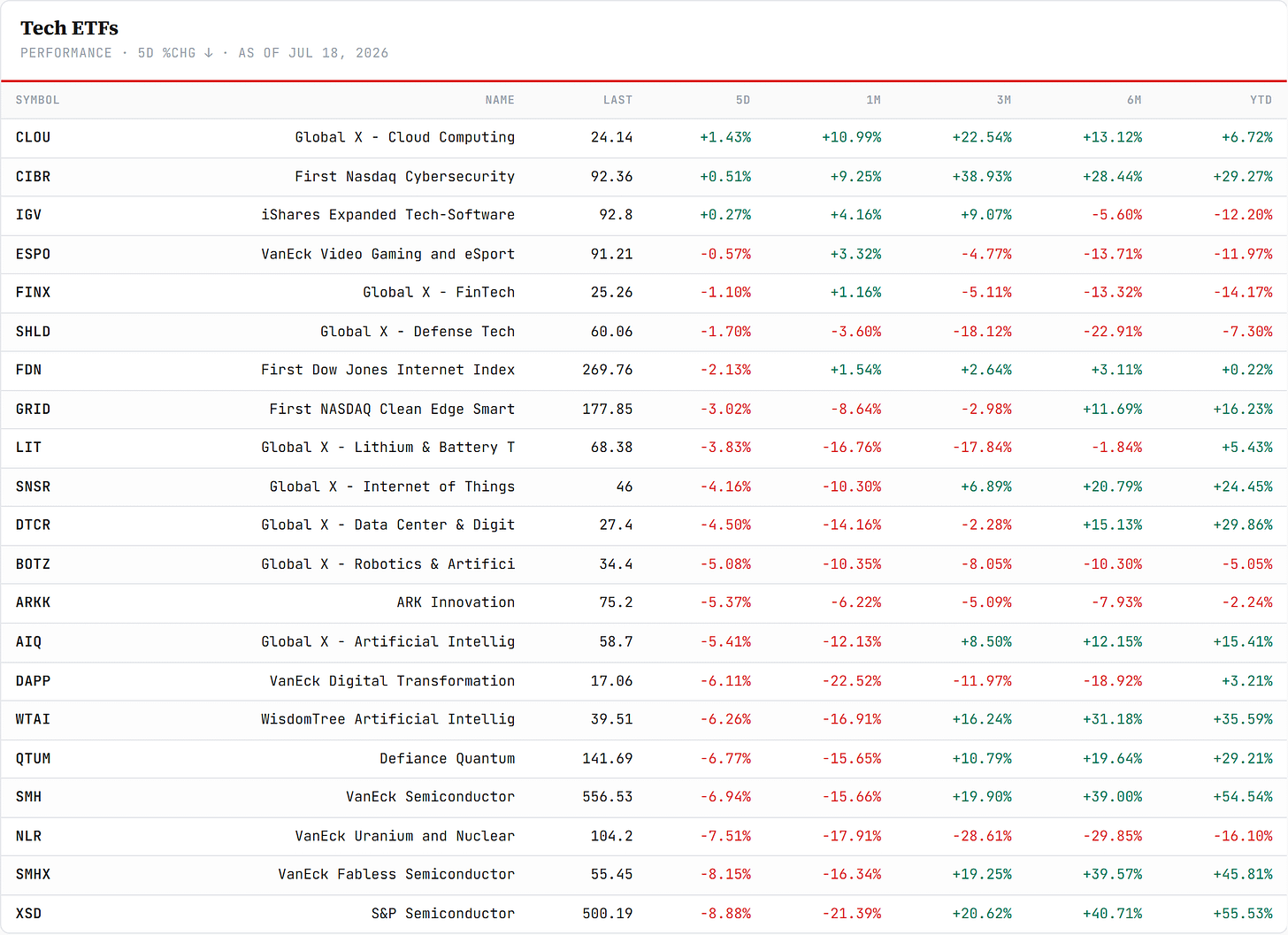Select VanEck Uranium and Nuclear name
This screenshot has width=1288, height=935.
tap(405, 836)
